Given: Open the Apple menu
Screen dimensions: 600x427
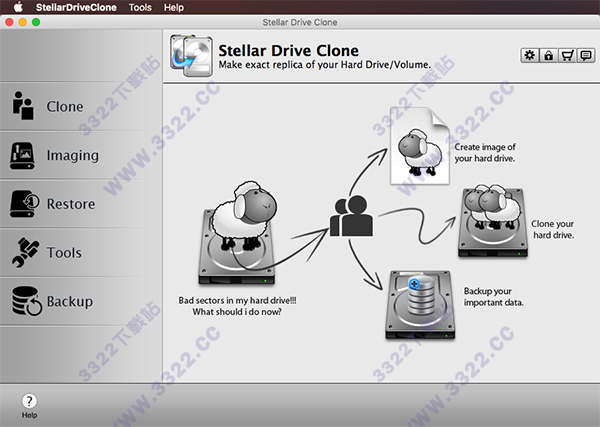Looking at the screenshot, I should [18, 7].
